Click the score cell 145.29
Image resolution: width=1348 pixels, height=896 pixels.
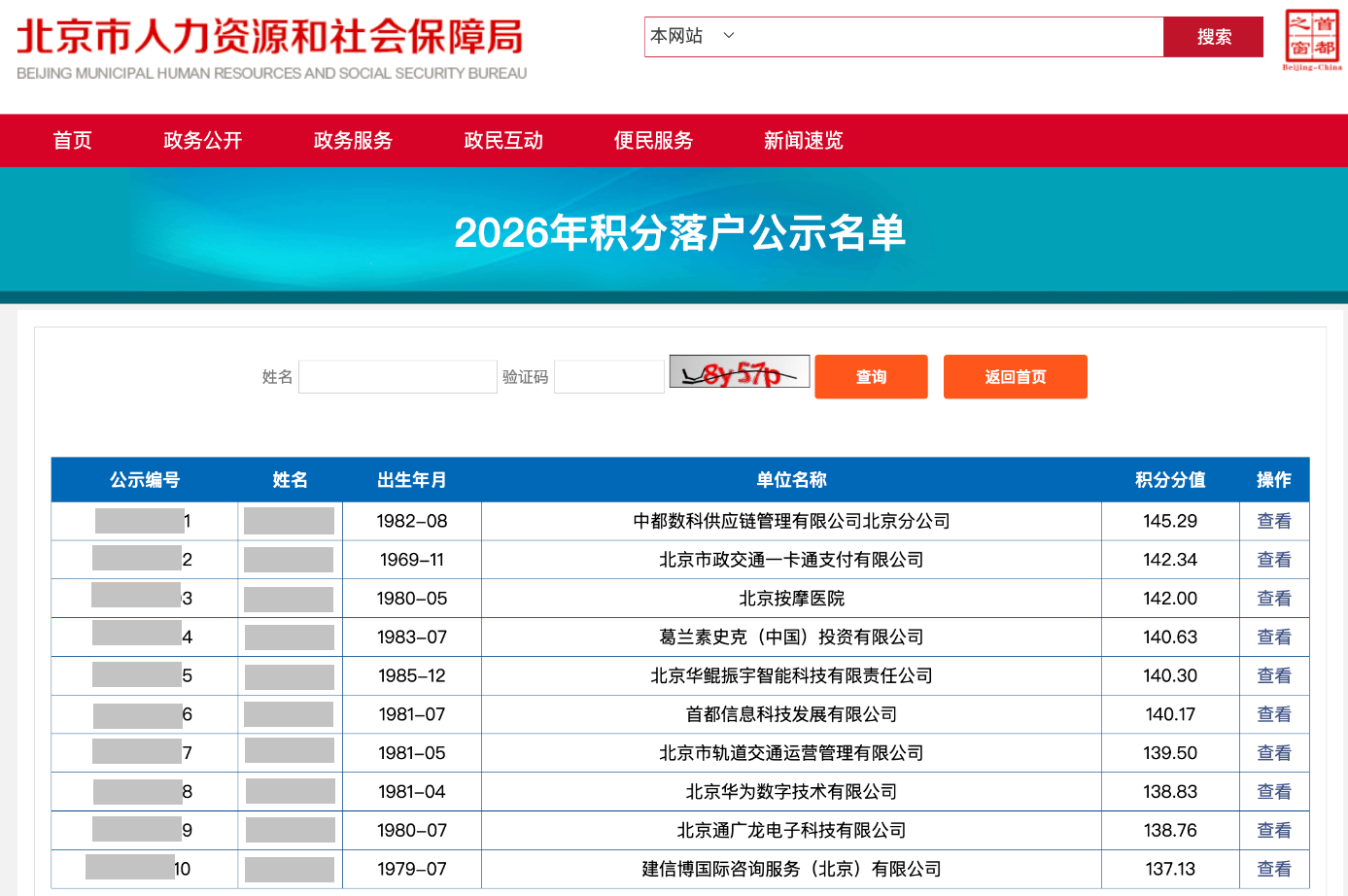(x=1170, y=521)
